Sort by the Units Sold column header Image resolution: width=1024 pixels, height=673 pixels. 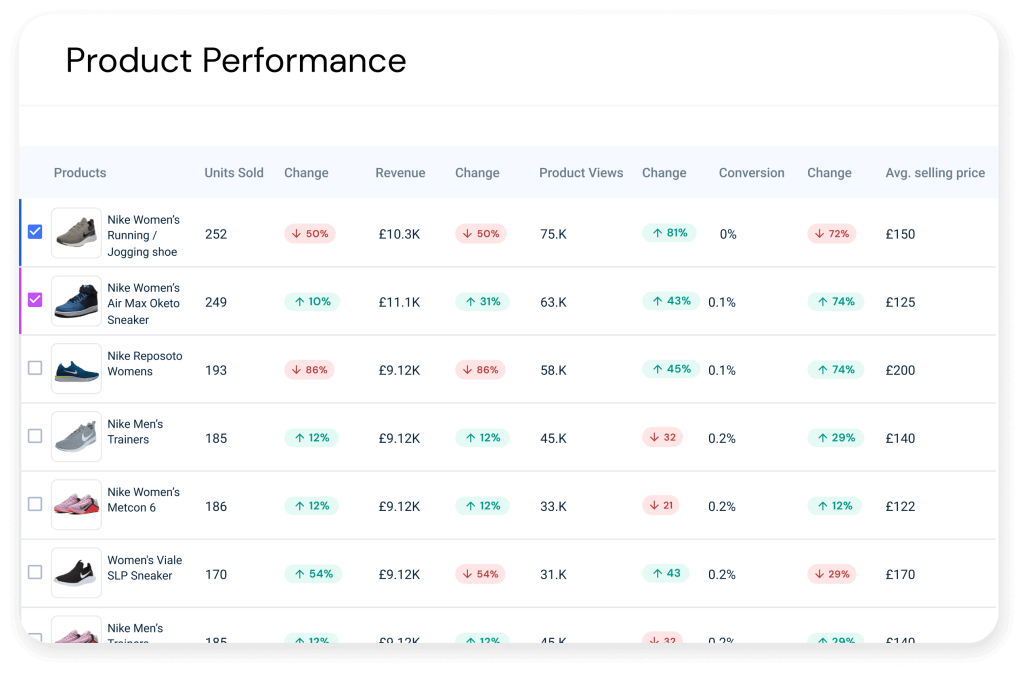[233, 172]
